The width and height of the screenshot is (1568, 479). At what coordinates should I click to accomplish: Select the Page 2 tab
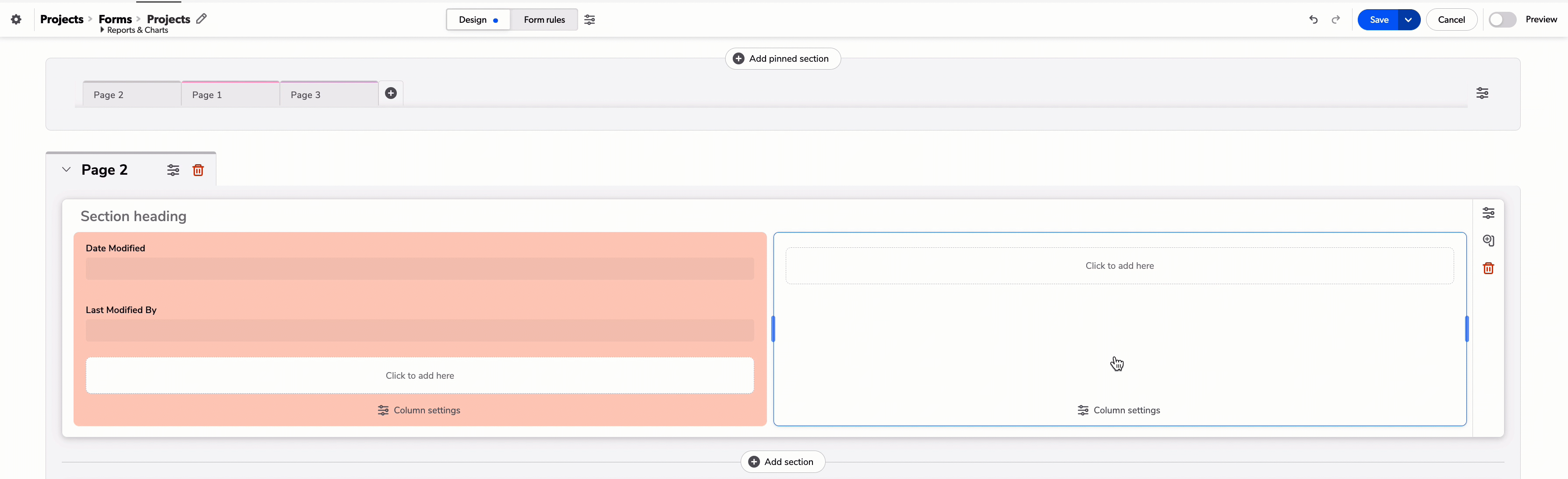click(131, 94)
